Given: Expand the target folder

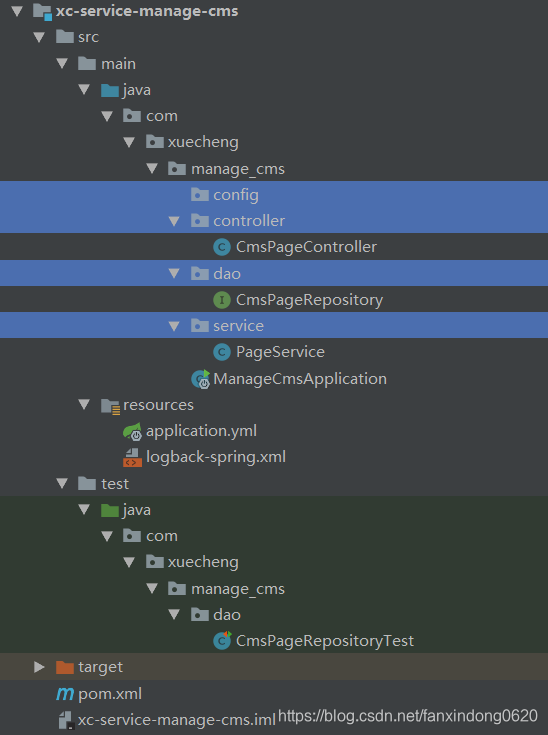Looking at the screenshot, I should [x=39, y=667].
